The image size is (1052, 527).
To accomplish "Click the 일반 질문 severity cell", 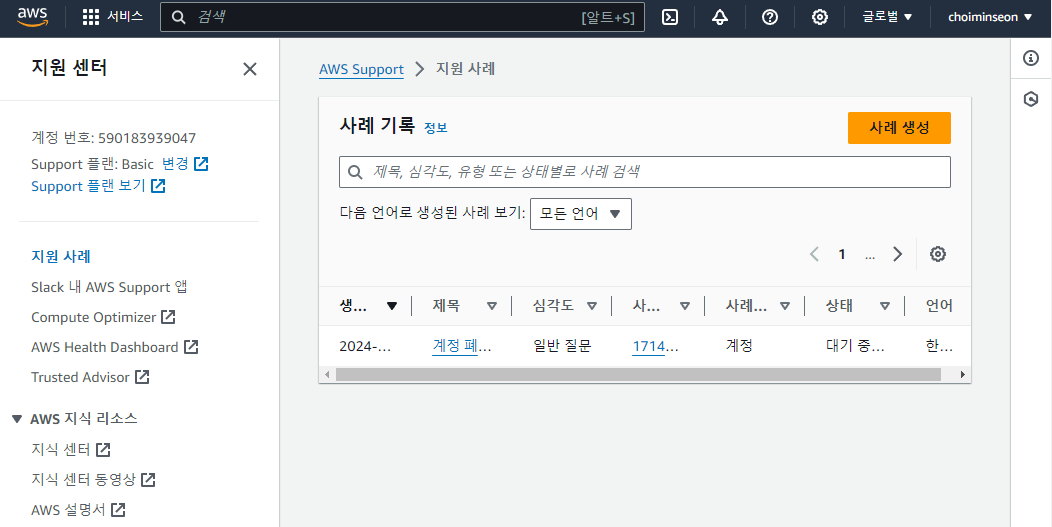I will click(562, 346).
